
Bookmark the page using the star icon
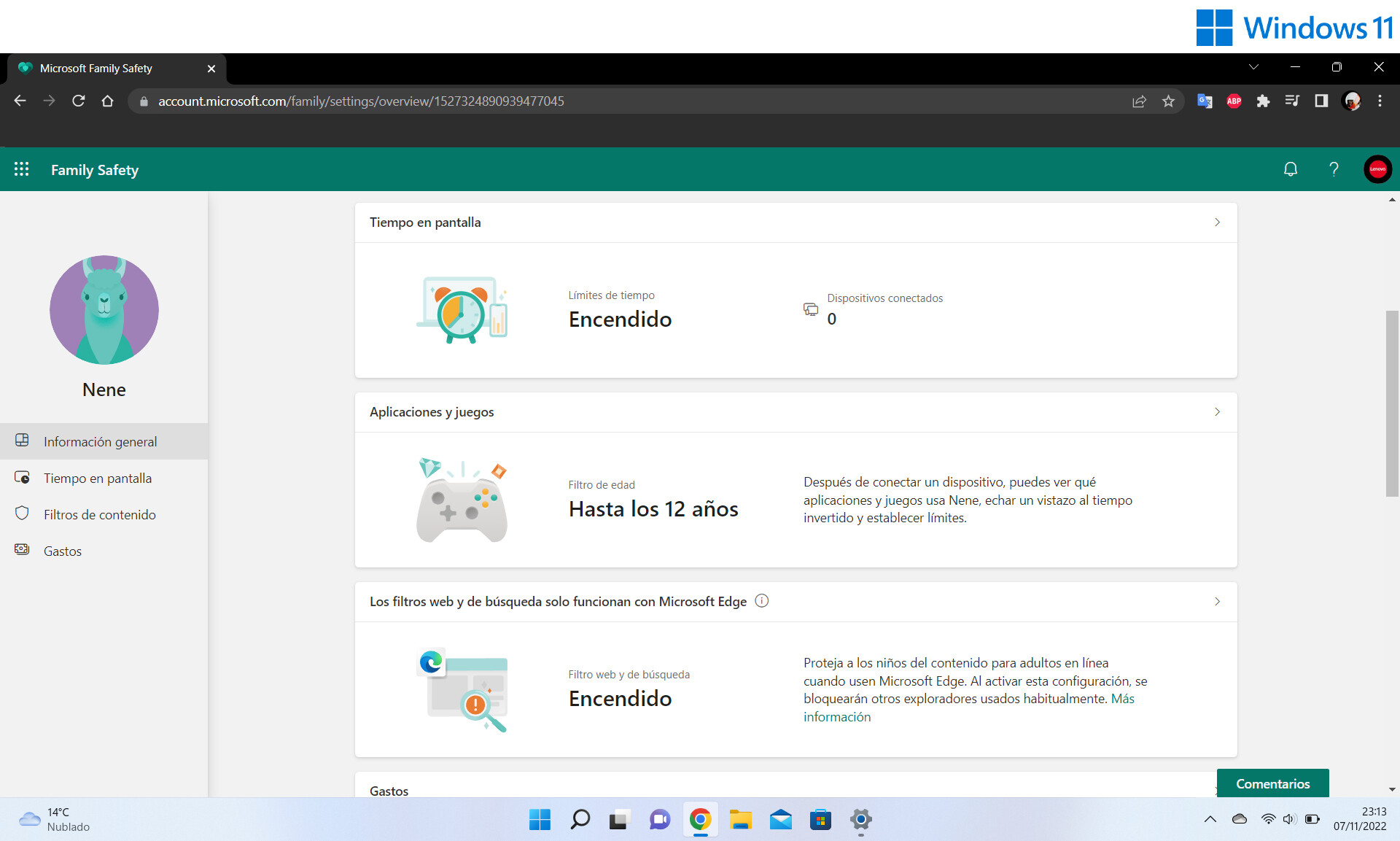point(1168,101)
